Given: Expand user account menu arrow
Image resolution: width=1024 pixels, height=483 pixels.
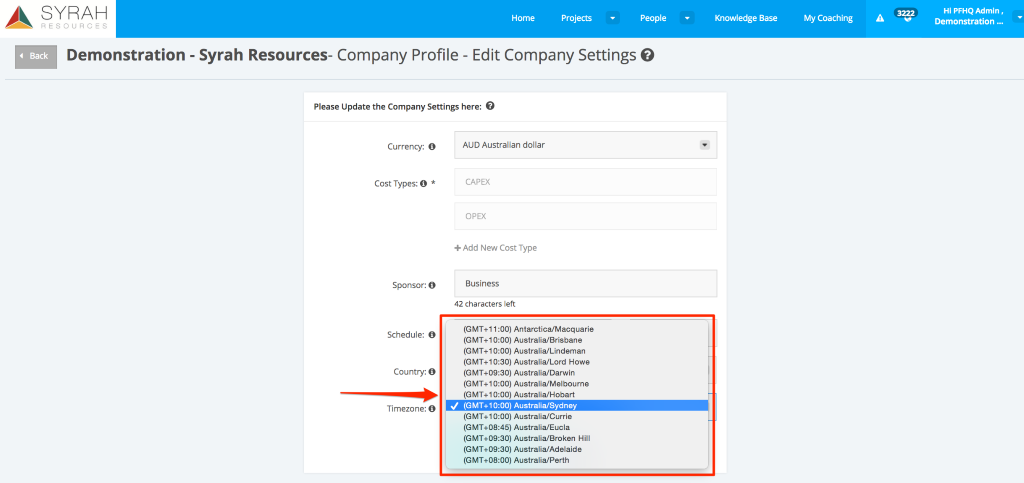Looking at the screenshot, I should [x=1019, y=18].
